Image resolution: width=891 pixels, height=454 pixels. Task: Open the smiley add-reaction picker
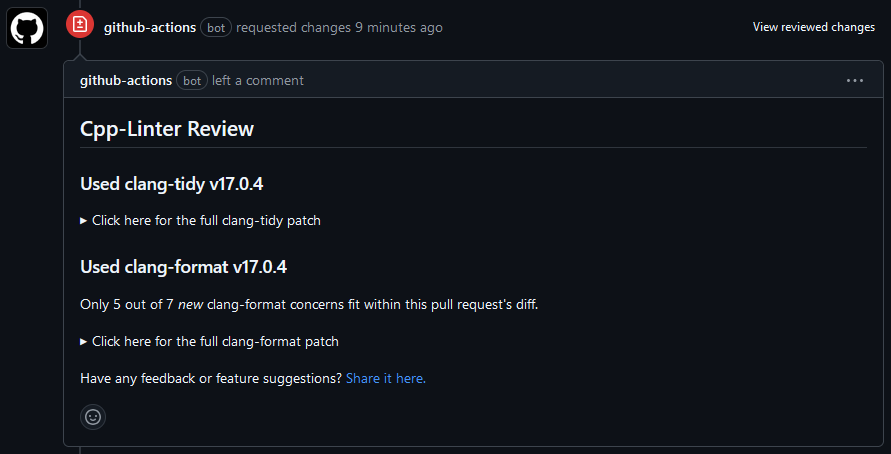(93, 417)
